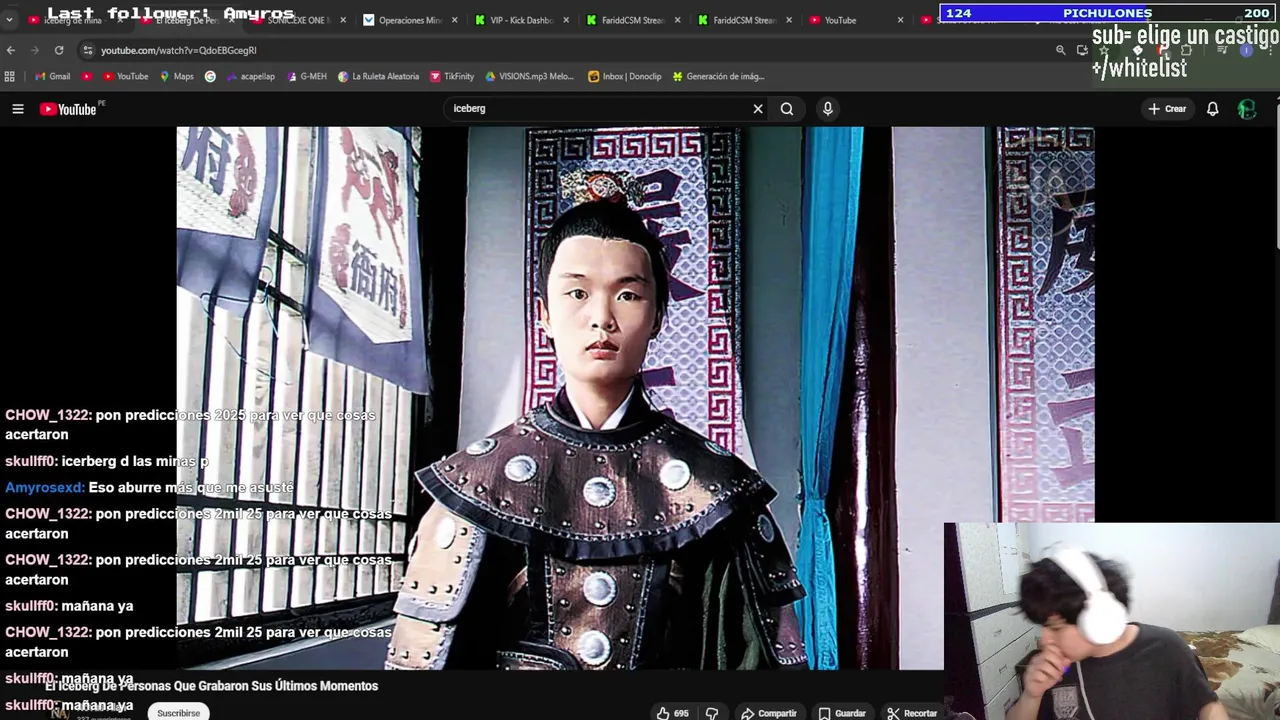Subscribe with the Suscribirse button
This screenshot has height=720, width=1280.
178,713
